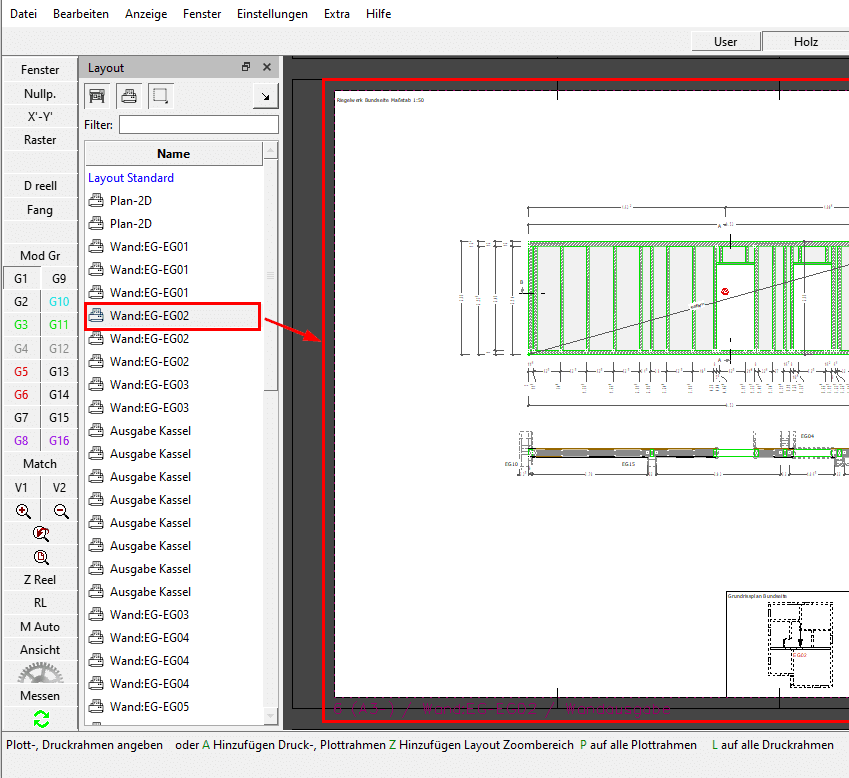Toggle the cyan group G10

59,302
